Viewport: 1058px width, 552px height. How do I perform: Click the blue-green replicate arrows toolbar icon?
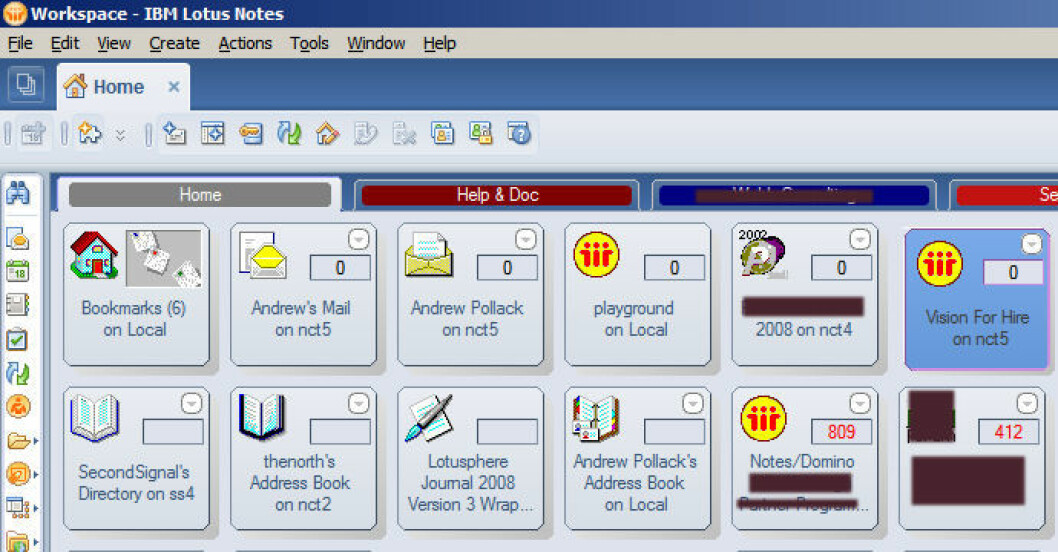pos(289,133)
